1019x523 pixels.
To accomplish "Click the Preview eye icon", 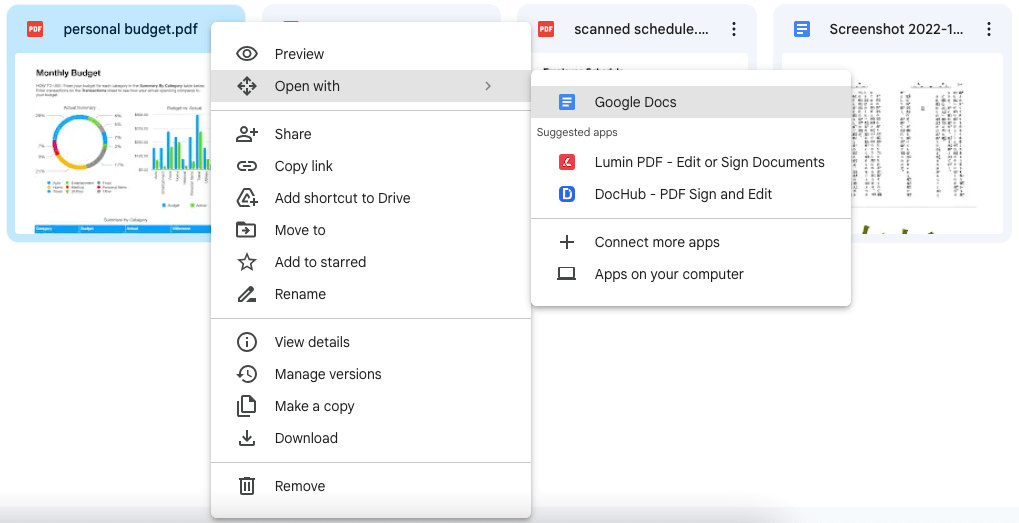I will point(247,54).
